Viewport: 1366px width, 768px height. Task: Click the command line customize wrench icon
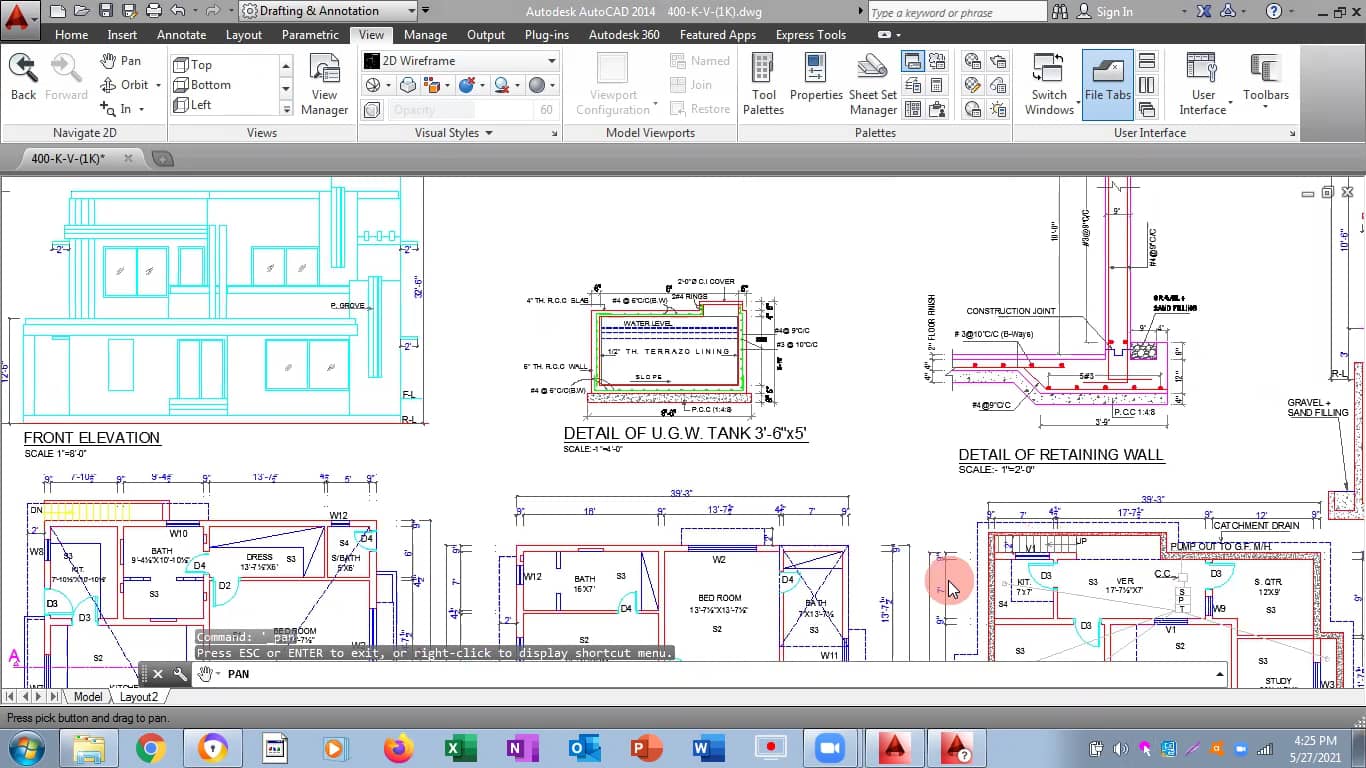180,674
